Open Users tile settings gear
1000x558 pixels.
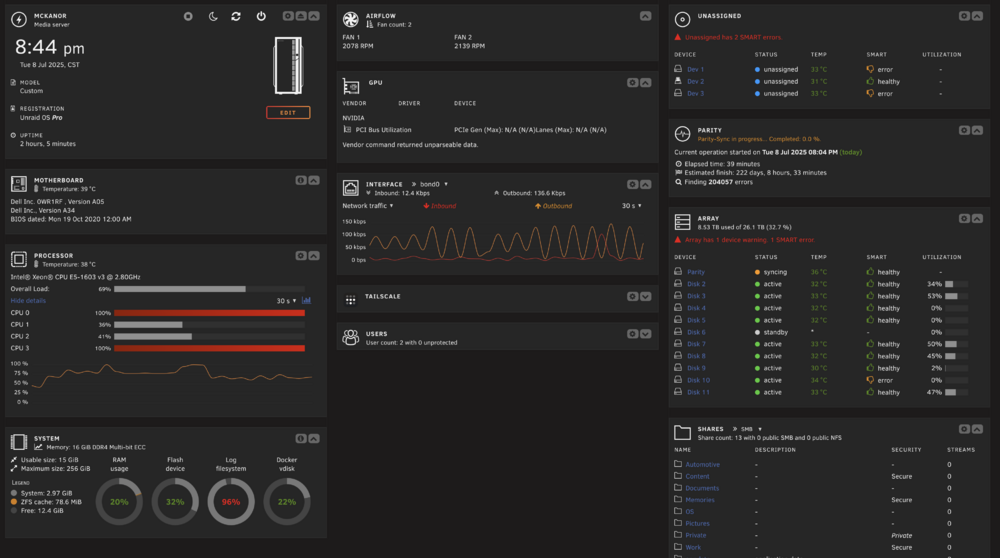click(633, 334)
